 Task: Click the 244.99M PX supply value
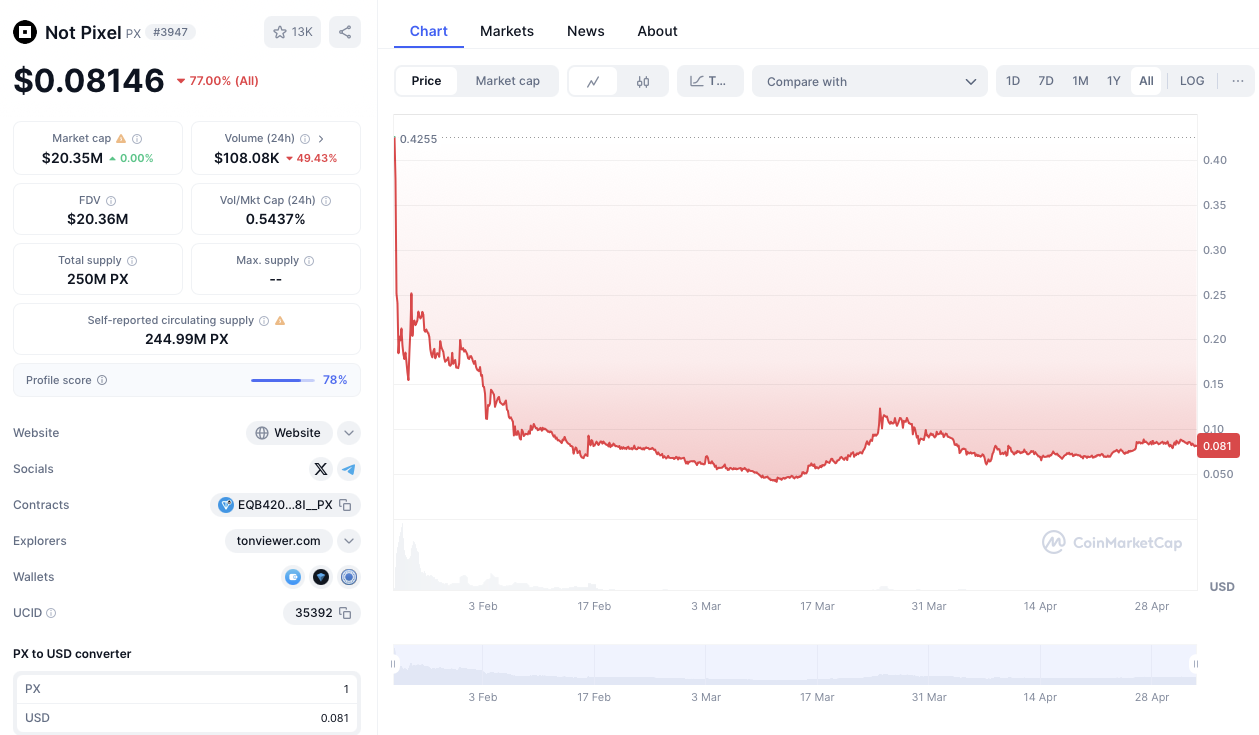187,339
